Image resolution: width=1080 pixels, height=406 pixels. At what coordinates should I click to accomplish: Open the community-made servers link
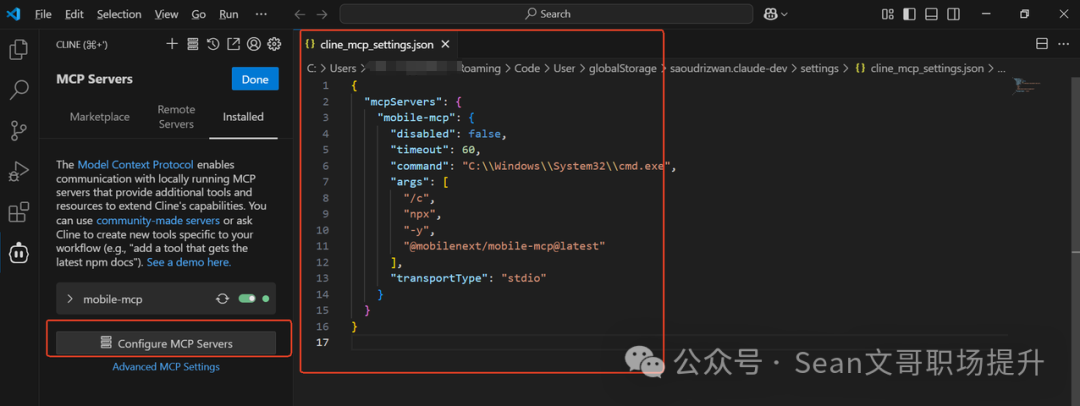point(158,221)
